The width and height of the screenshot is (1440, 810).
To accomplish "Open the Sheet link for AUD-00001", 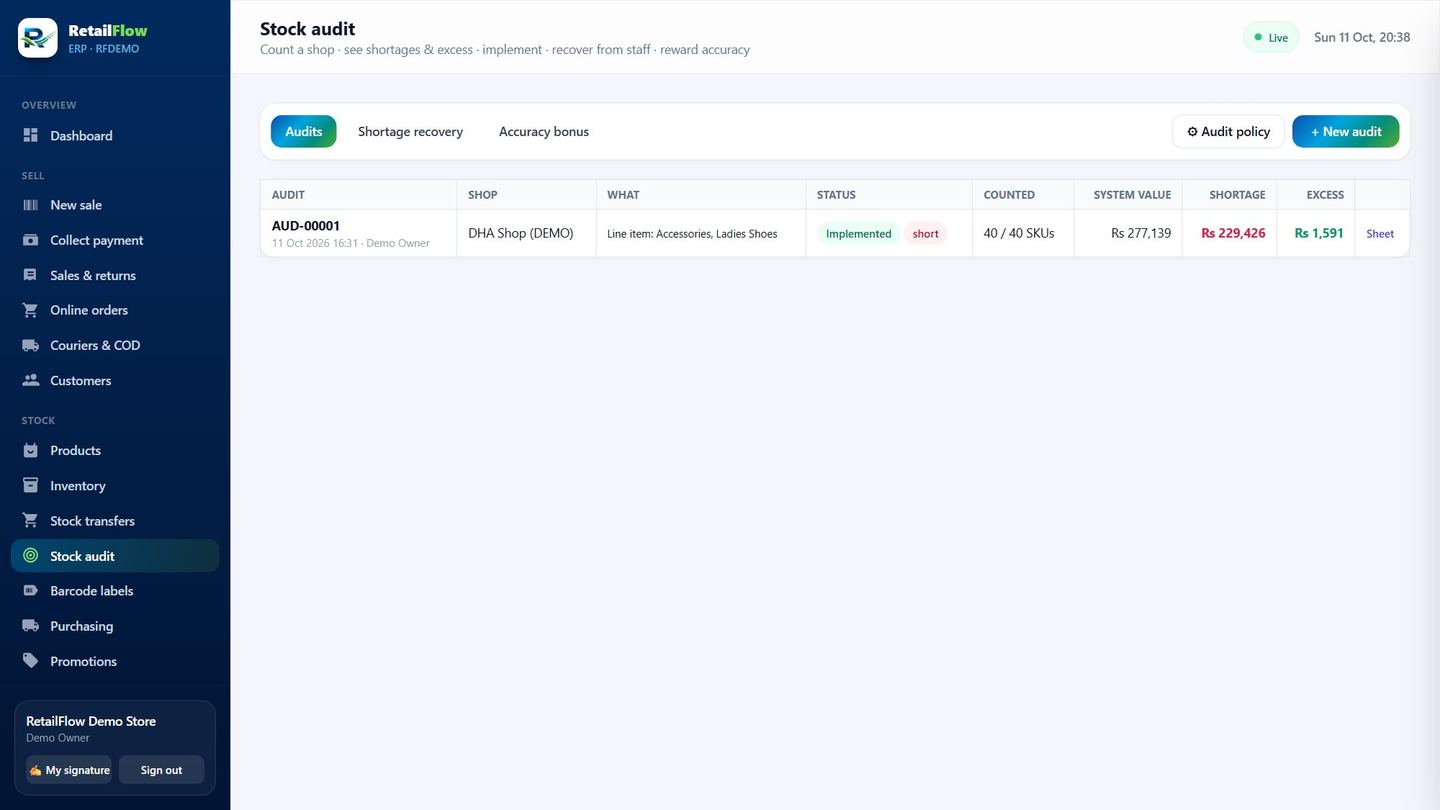I will click(x=1380, y=233).
